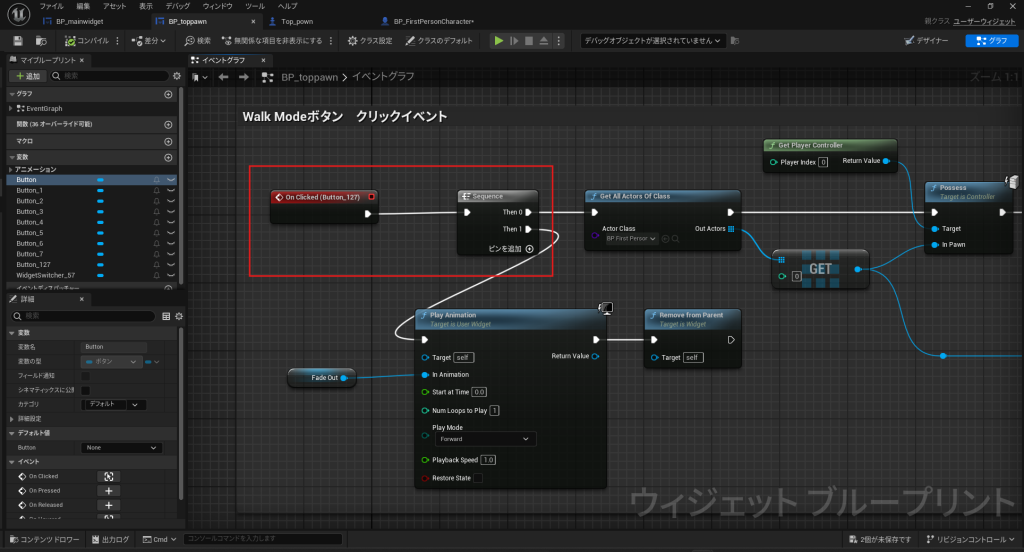1024x552 pixels.
Task: Open the debug object selection dropdown
Action: tap(652, 41)
